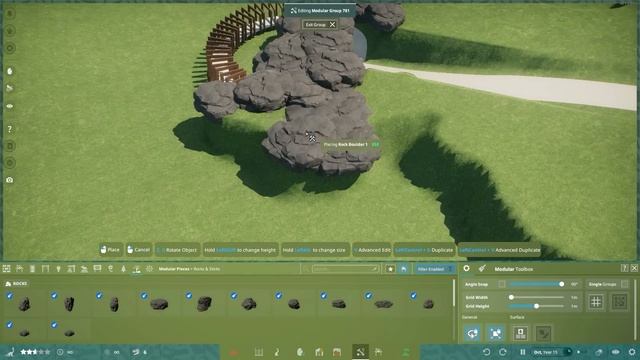The width and height of the screenshot is (640, 360).
Task: Open the Facilities menu in bottom bar
Action: click(319, 352)
